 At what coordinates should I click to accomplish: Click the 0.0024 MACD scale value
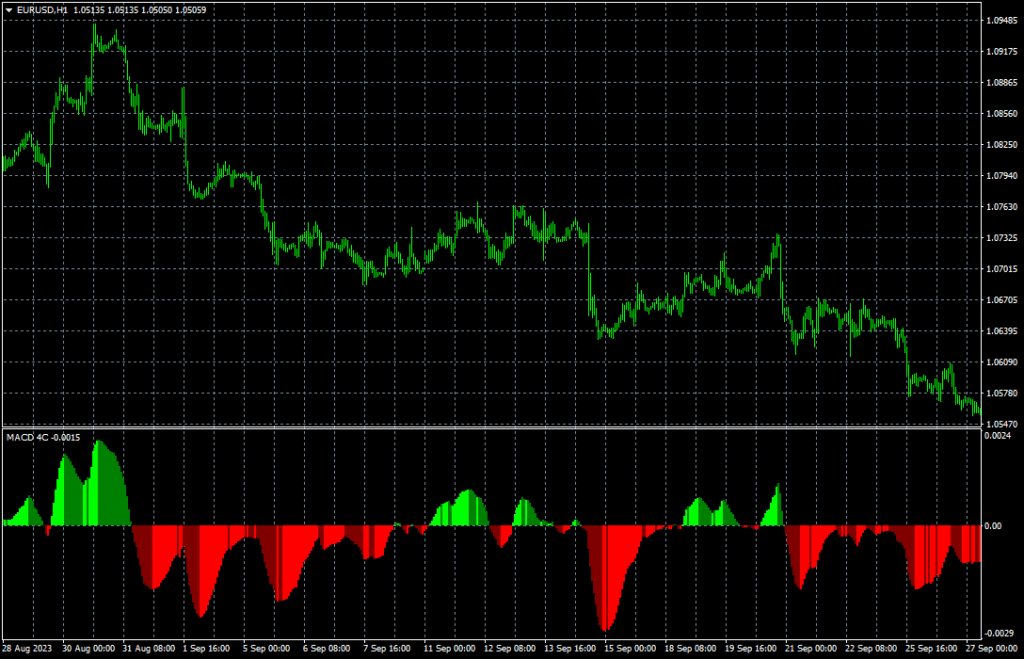997,436
